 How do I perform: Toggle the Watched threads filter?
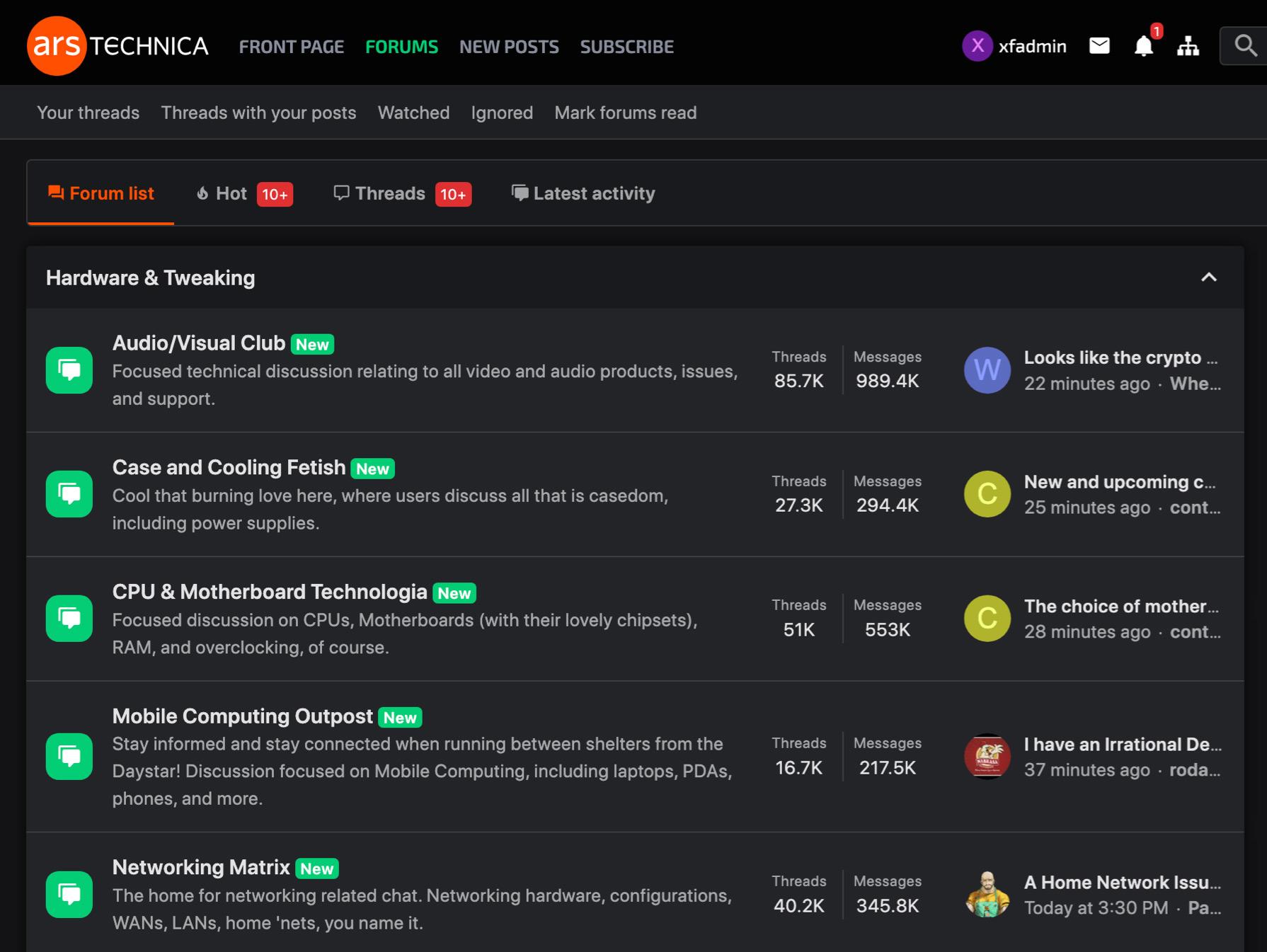click(x=413, y=113)
